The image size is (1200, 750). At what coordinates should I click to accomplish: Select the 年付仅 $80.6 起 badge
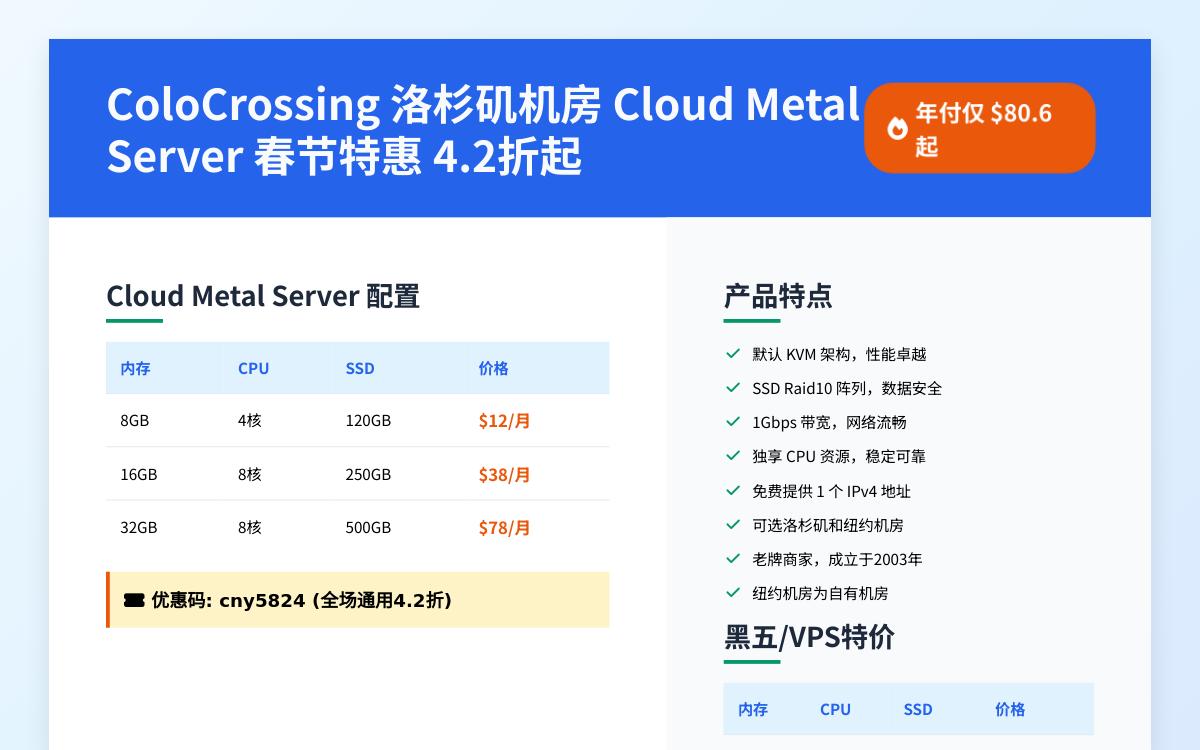[x=979, y=128]
